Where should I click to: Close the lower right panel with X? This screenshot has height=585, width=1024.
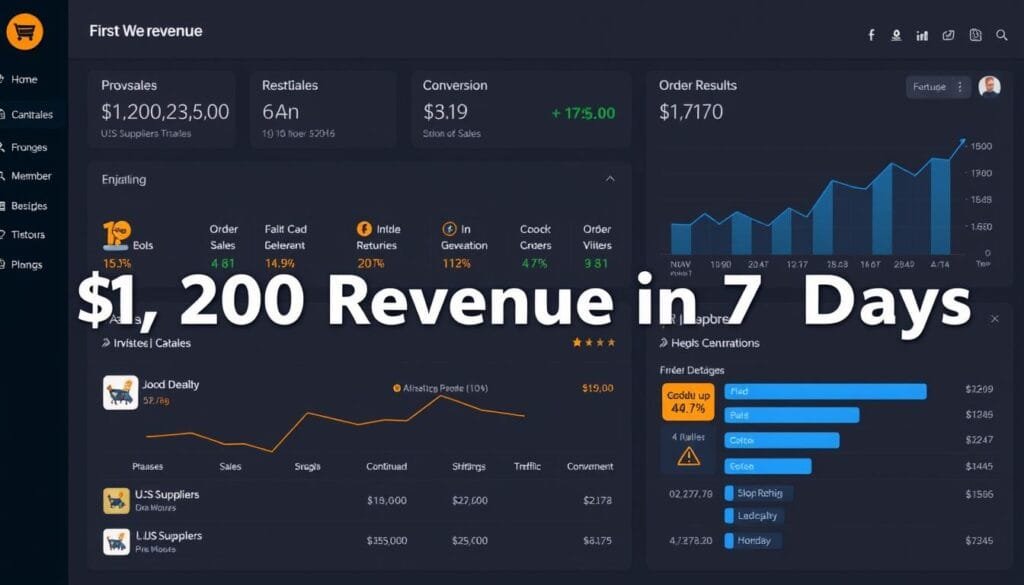[x=994, y=318]
